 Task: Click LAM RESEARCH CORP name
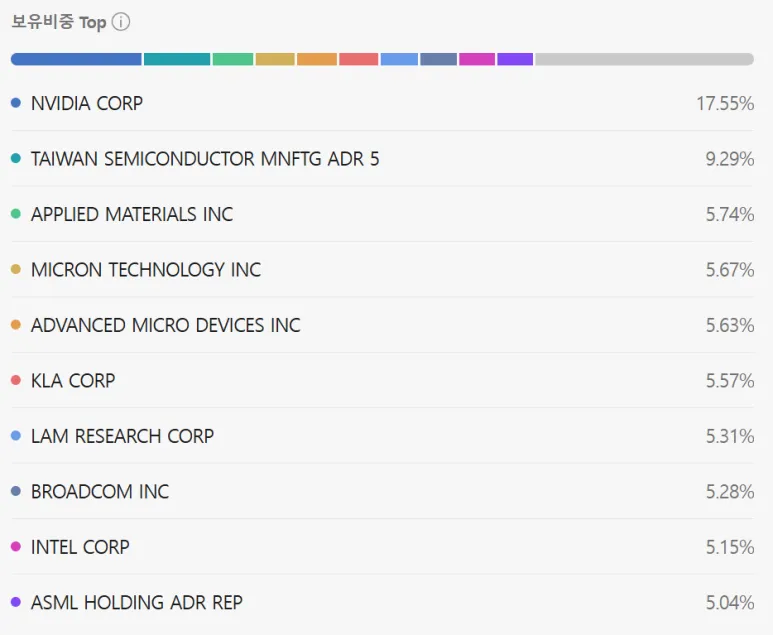tap(122, 436)
